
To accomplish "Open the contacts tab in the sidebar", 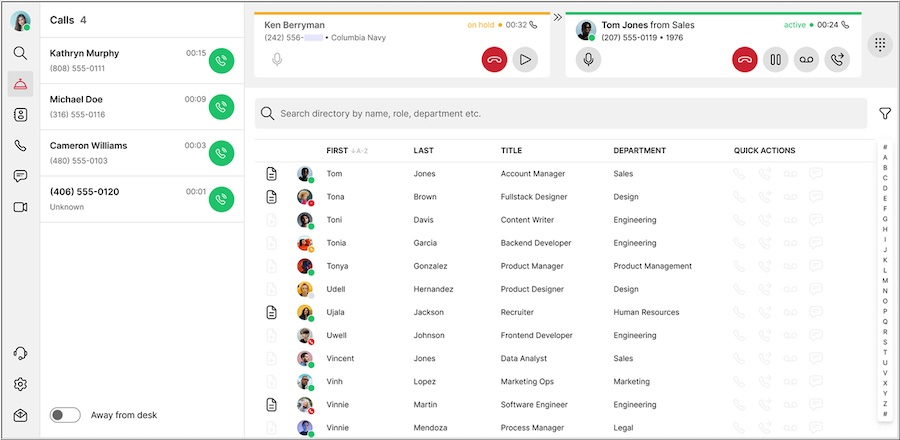I will [20, 115].
